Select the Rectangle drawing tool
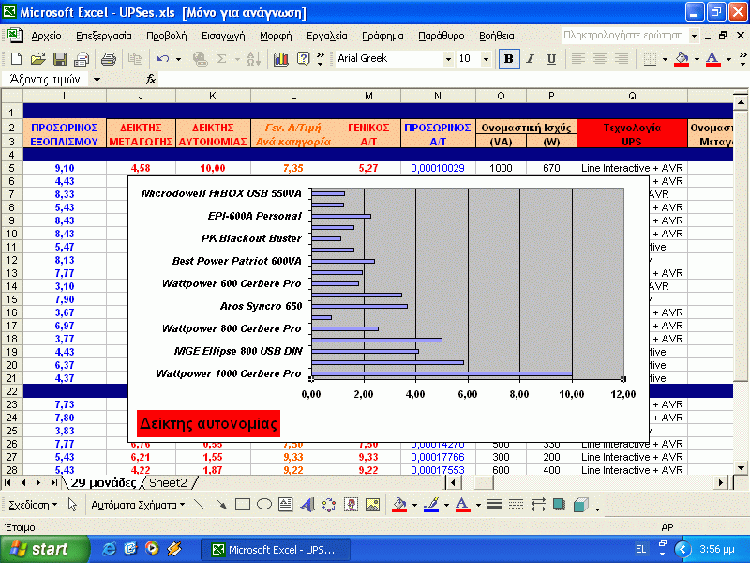Screen dimensions: 750x563 243,505
